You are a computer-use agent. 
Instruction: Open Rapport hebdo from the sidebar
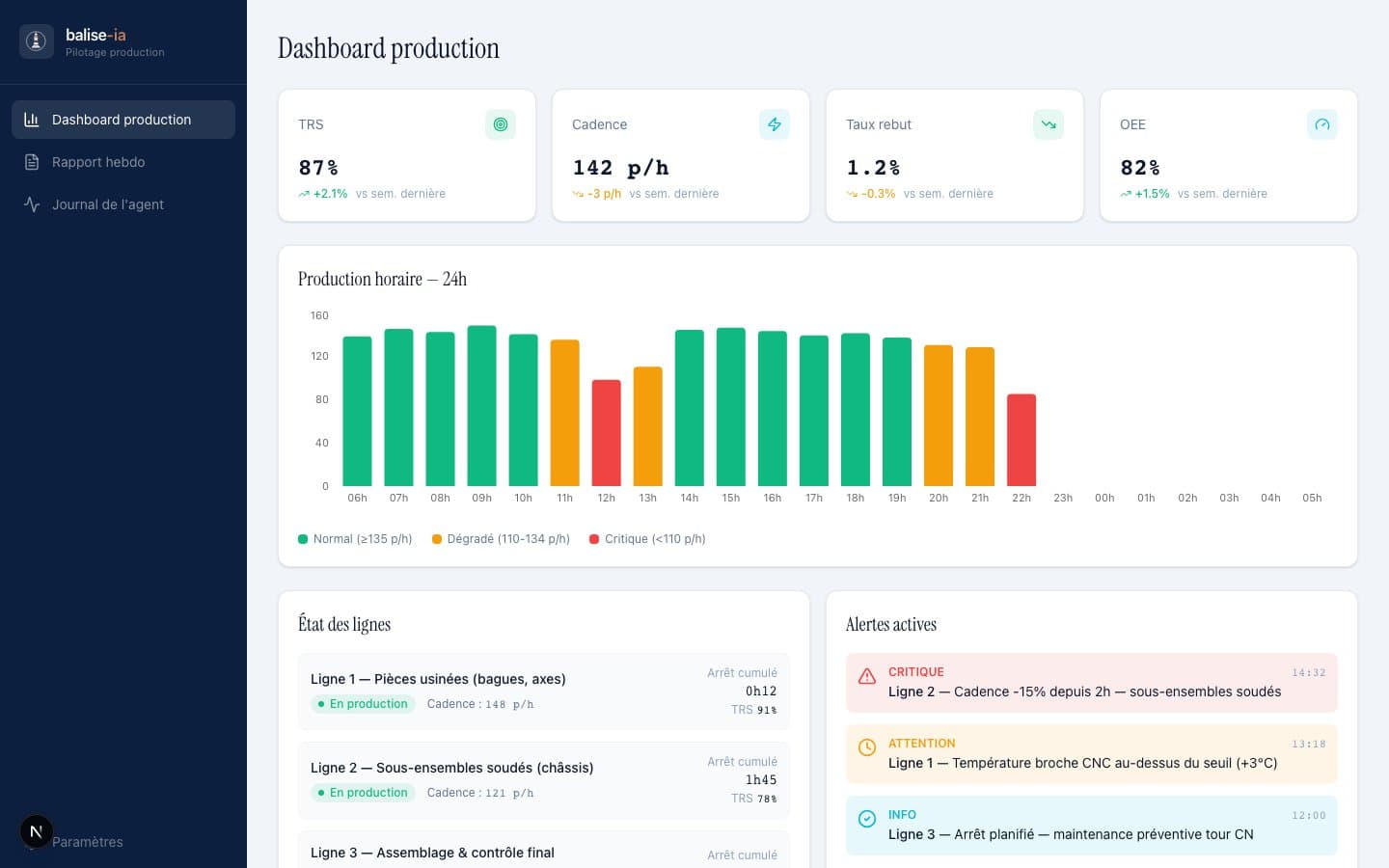pos(98,162)
